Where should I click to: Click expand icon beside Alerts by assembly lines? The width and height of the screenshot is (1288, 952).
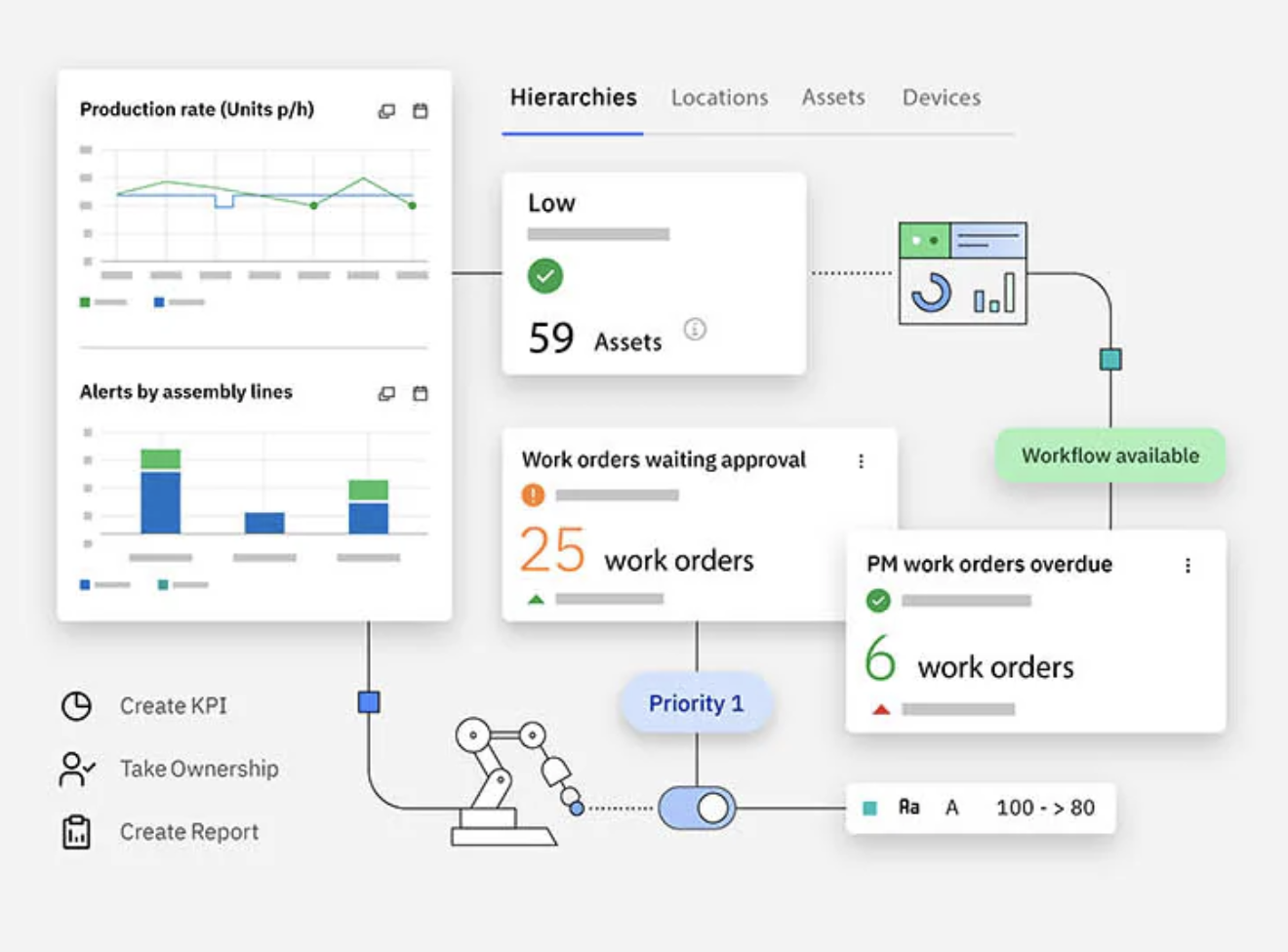click(x=386, y=393)
